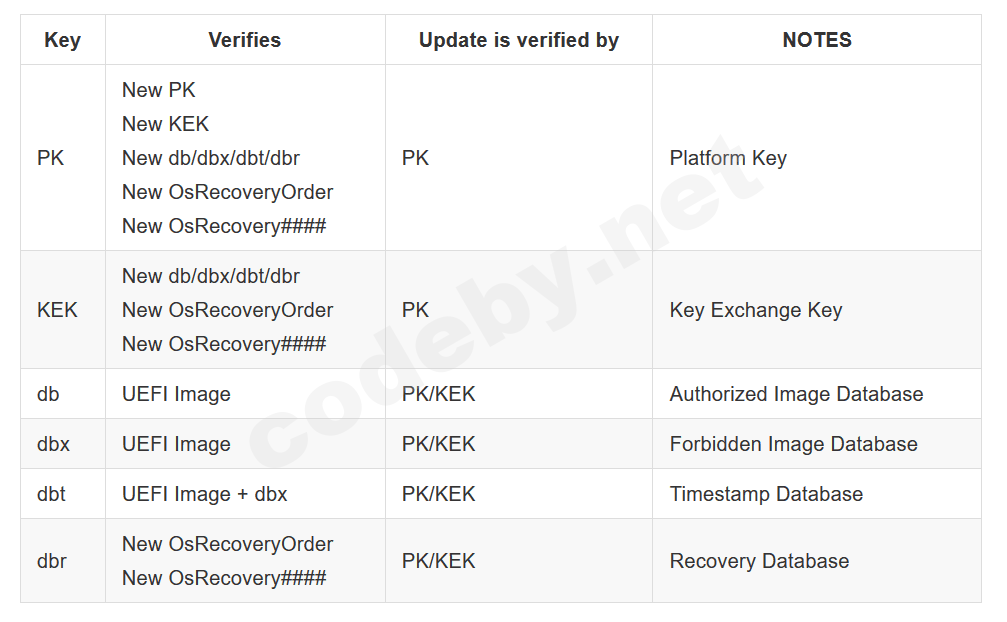This screenshot has height=622, width=1007.
Task: Select the "NOTES" column header
Action: [x=816, y=40]
